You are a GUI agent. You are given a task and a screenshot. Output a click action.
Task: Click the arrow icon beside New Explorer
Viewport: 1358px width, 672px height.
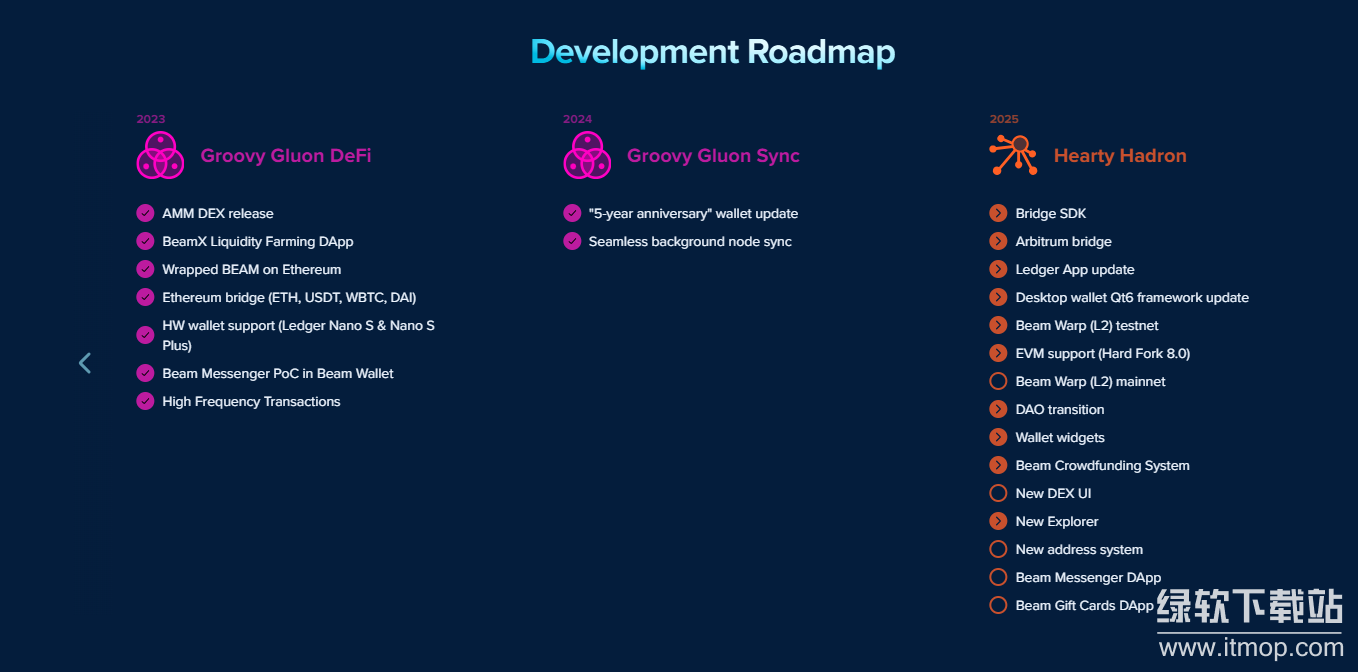pyautogui.click(x=998, y=521)
